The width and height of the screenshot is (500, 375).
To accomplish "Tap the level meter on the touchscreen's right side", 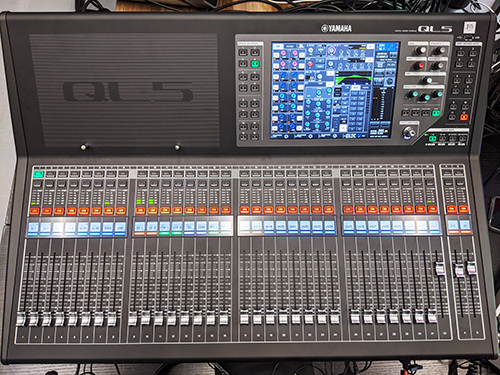I will pos(381,103).
